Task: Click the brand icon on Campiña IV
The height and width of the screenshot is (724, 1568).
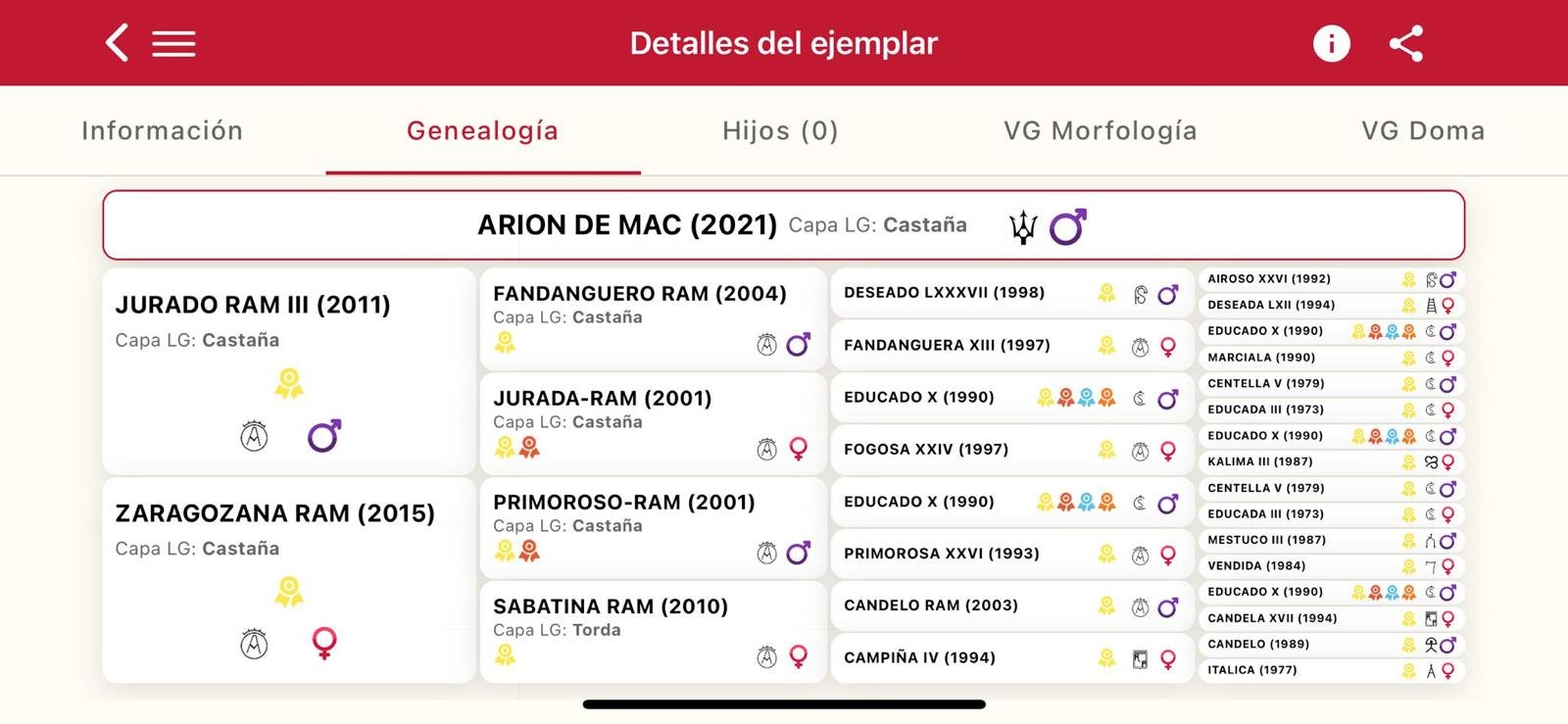Action: (x=1140, y=659)
